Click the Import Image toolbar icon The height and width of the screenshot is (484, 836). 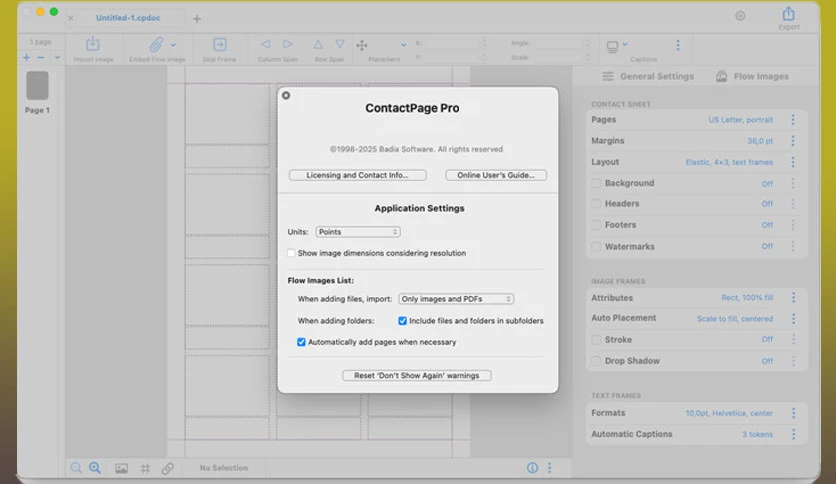tap(93, 44)
